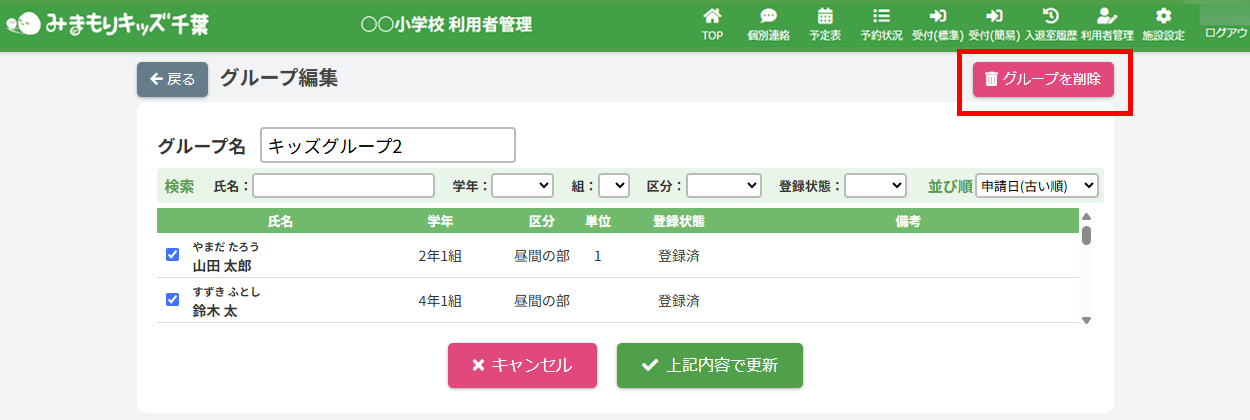1250x420 pixels.
Task: Click the グループ名 text field
Action: (387, 146)
